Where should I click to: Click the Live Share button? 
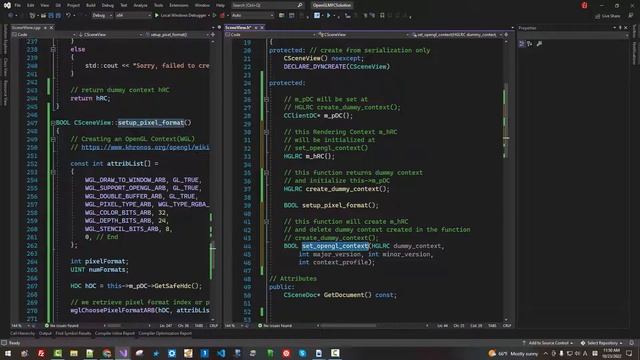click(x=607, y=16)
